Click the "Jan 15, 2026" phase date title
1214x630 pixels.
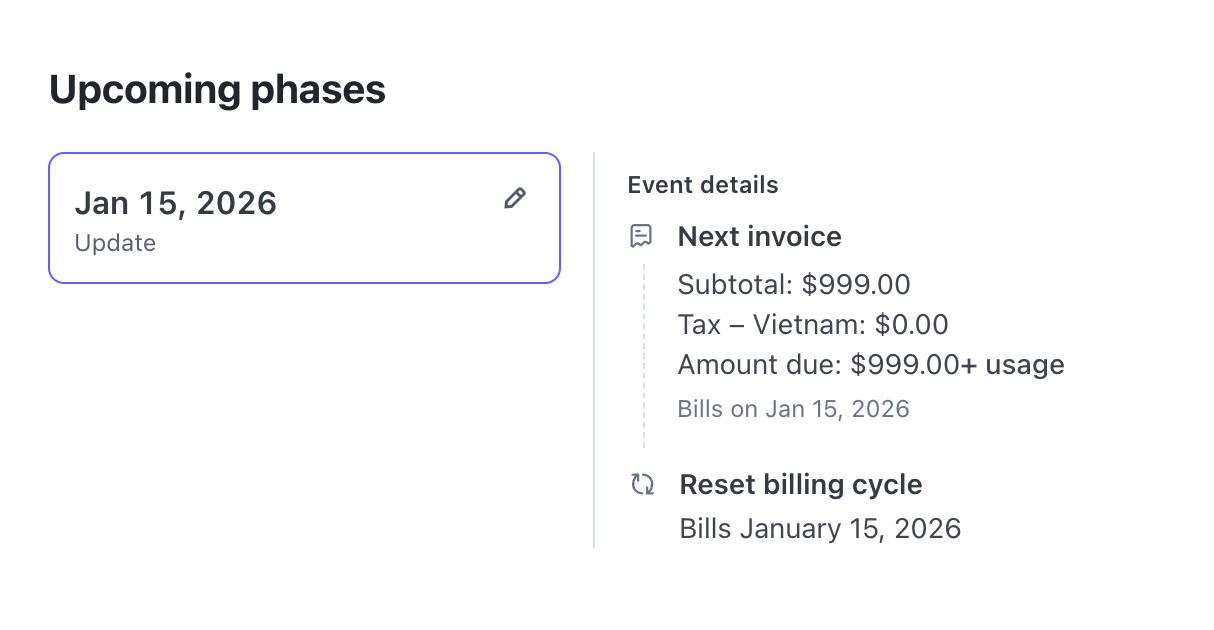tap(176, 203)
